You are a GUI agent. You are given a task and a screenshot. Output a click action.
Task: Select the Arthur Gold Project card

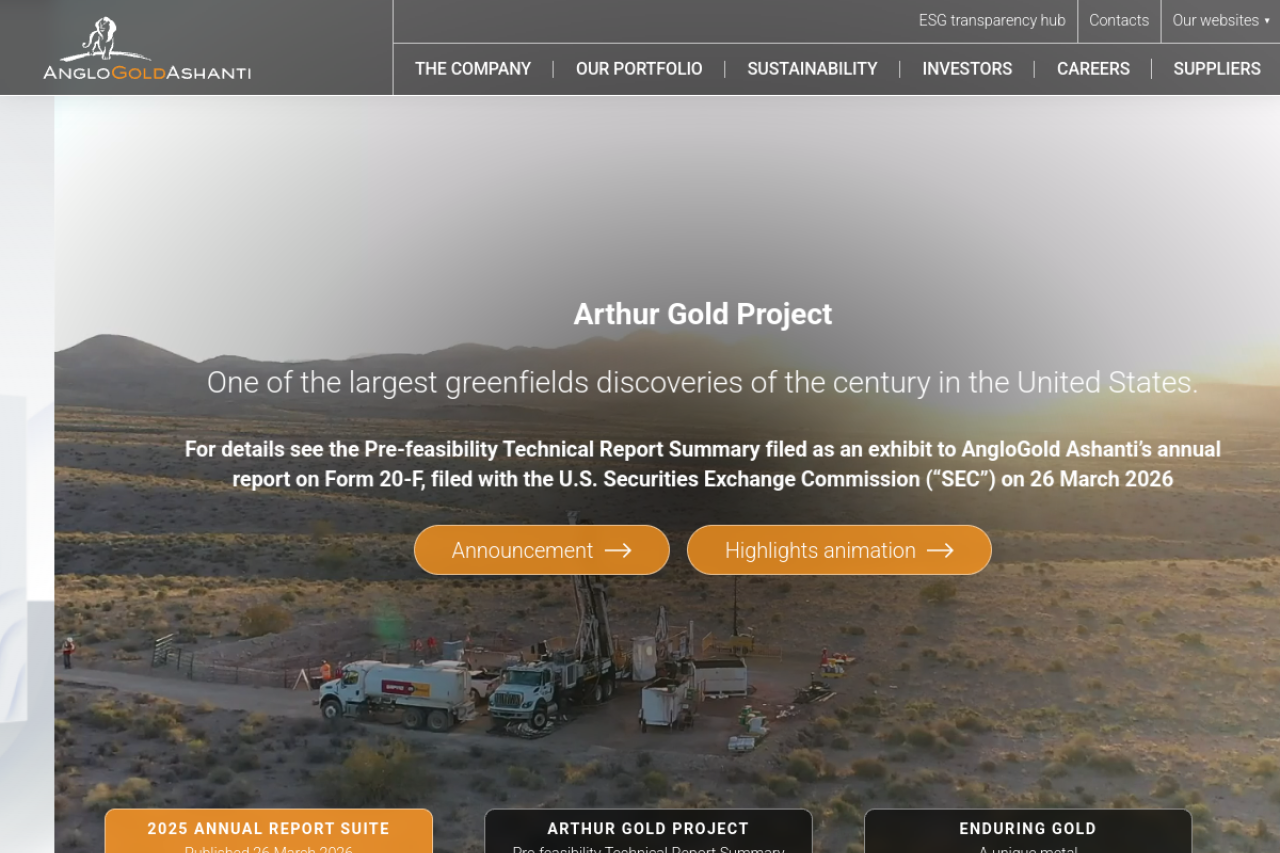click(x=648, y=831)
